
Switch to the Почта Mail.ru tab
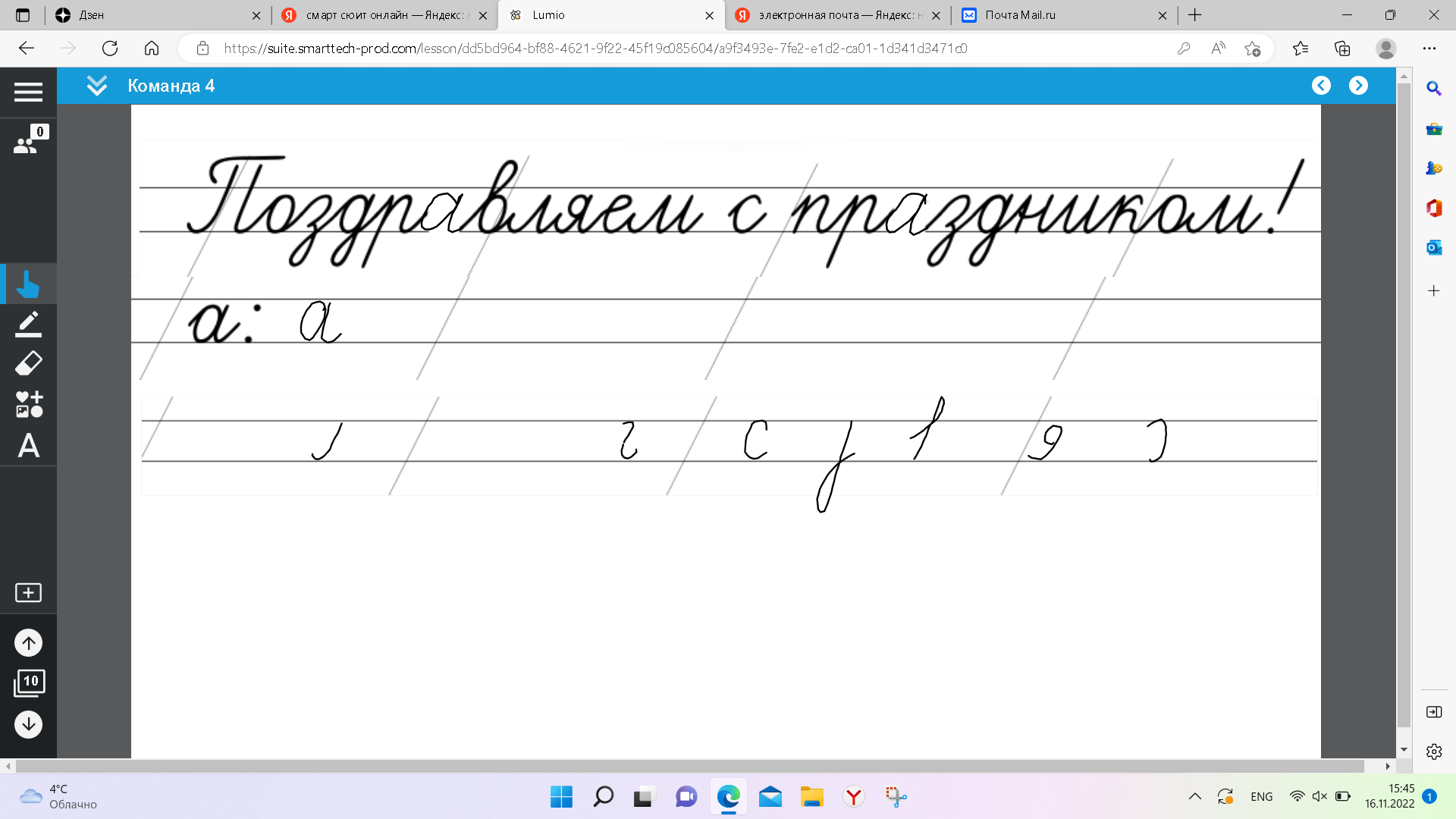(x=1065, y=15)
